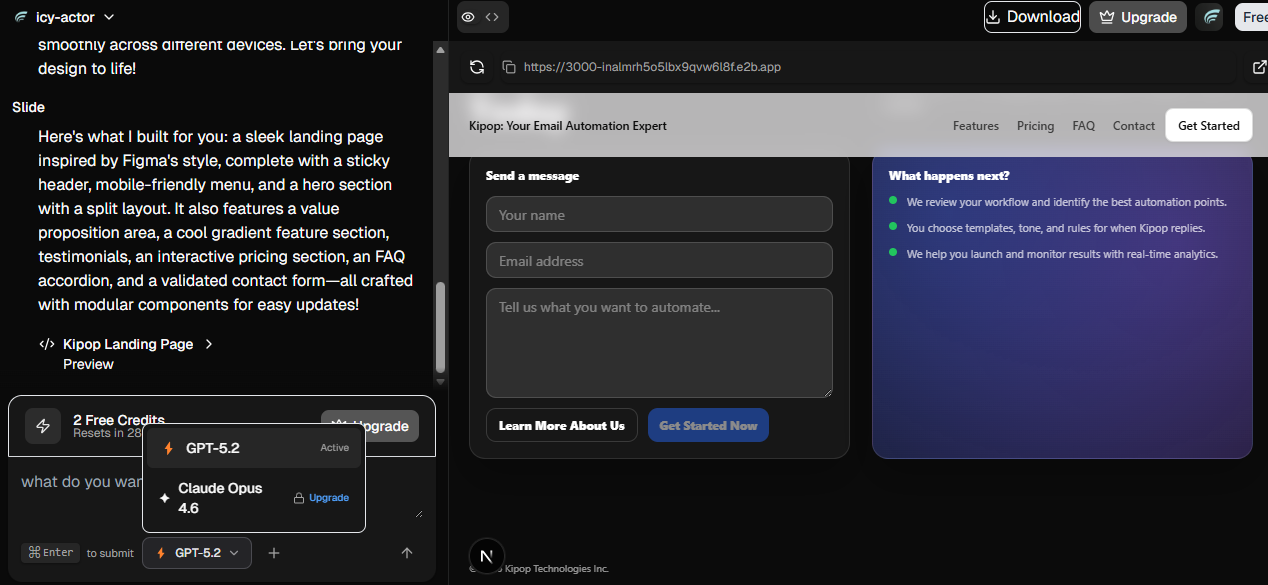
Task: Click Learn More About Us button
Action: click(x=562, y=425)
